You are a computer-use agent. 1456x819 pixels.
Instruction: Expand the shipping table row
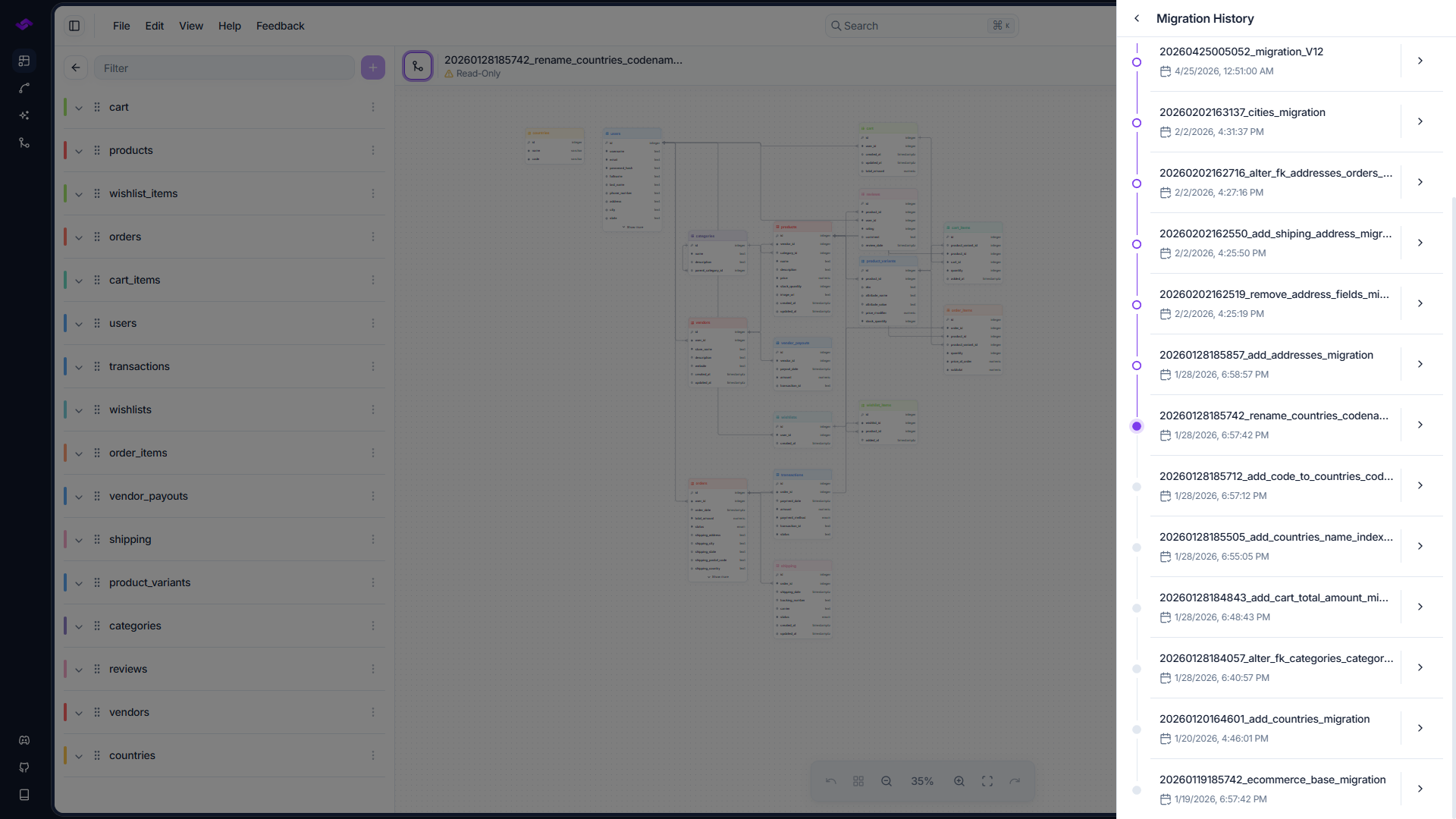point(79,540)
